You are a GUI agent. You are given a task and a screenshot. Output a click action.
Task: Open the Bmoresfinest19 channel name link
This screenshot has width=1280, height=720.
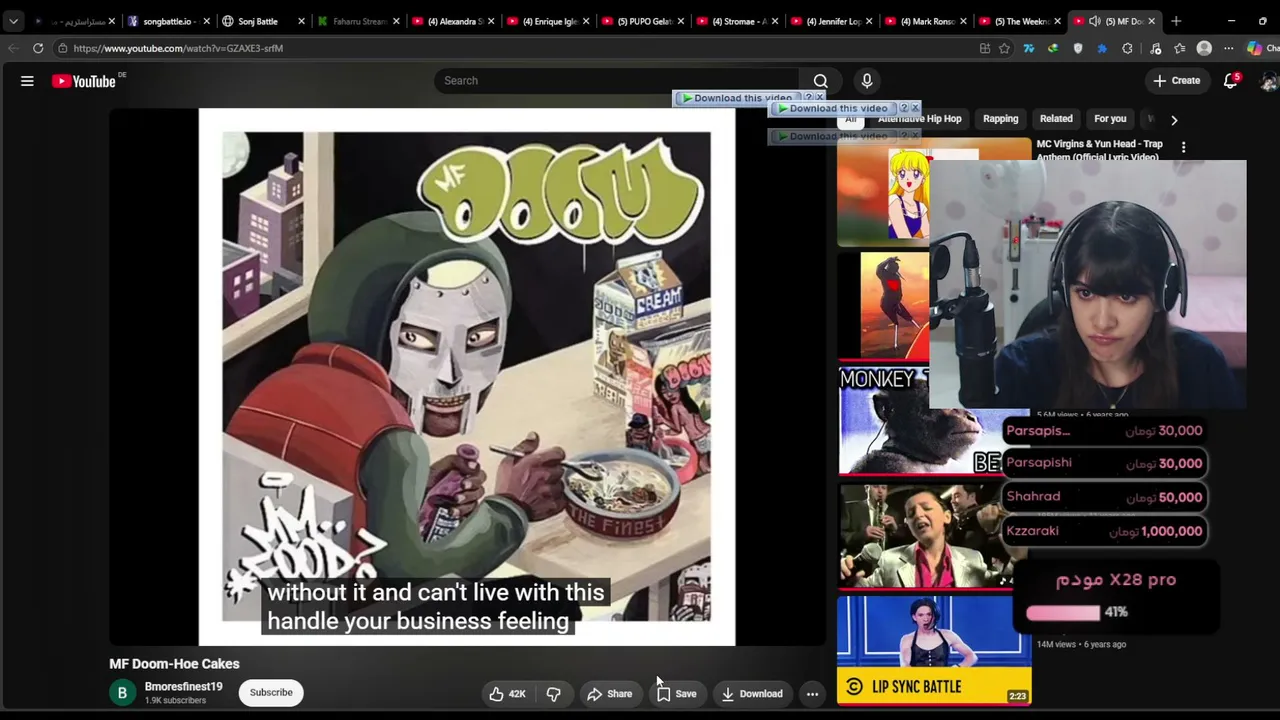pos(184,687)
